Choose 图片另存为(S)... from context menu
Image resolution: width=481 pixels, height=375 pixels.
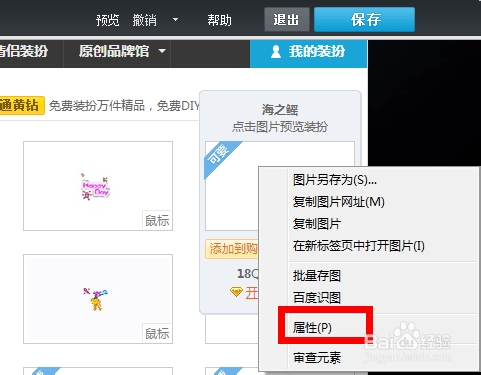click(335, 180)
